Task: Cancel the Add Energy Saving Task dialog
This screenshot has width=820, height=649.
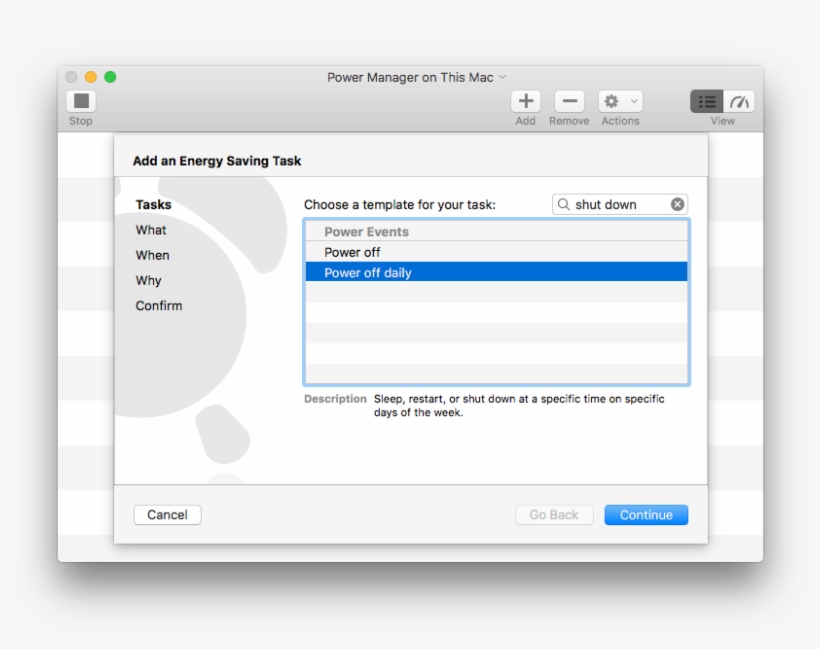Action: pos(167,514)
